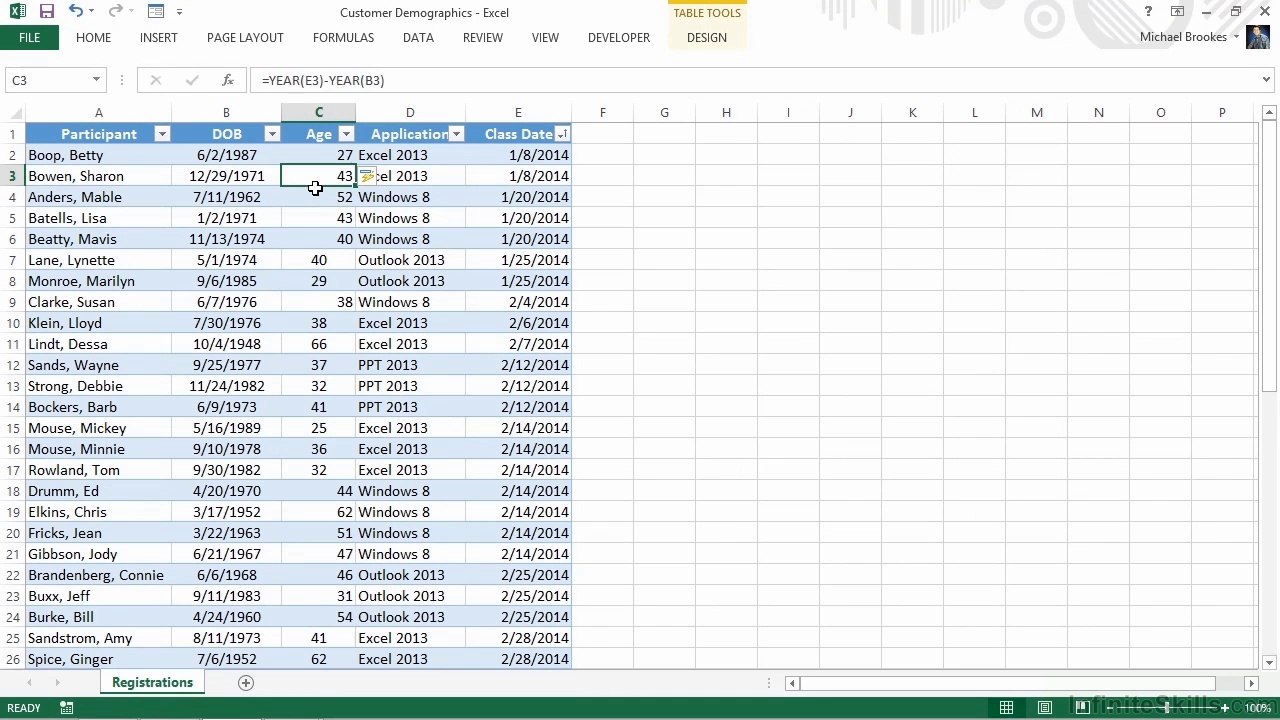The width and height of the screenshot is (1280, 720).
Task: Select Outlook 2013 cell in Buxx, Jeff row
Action: pos(410,596)
